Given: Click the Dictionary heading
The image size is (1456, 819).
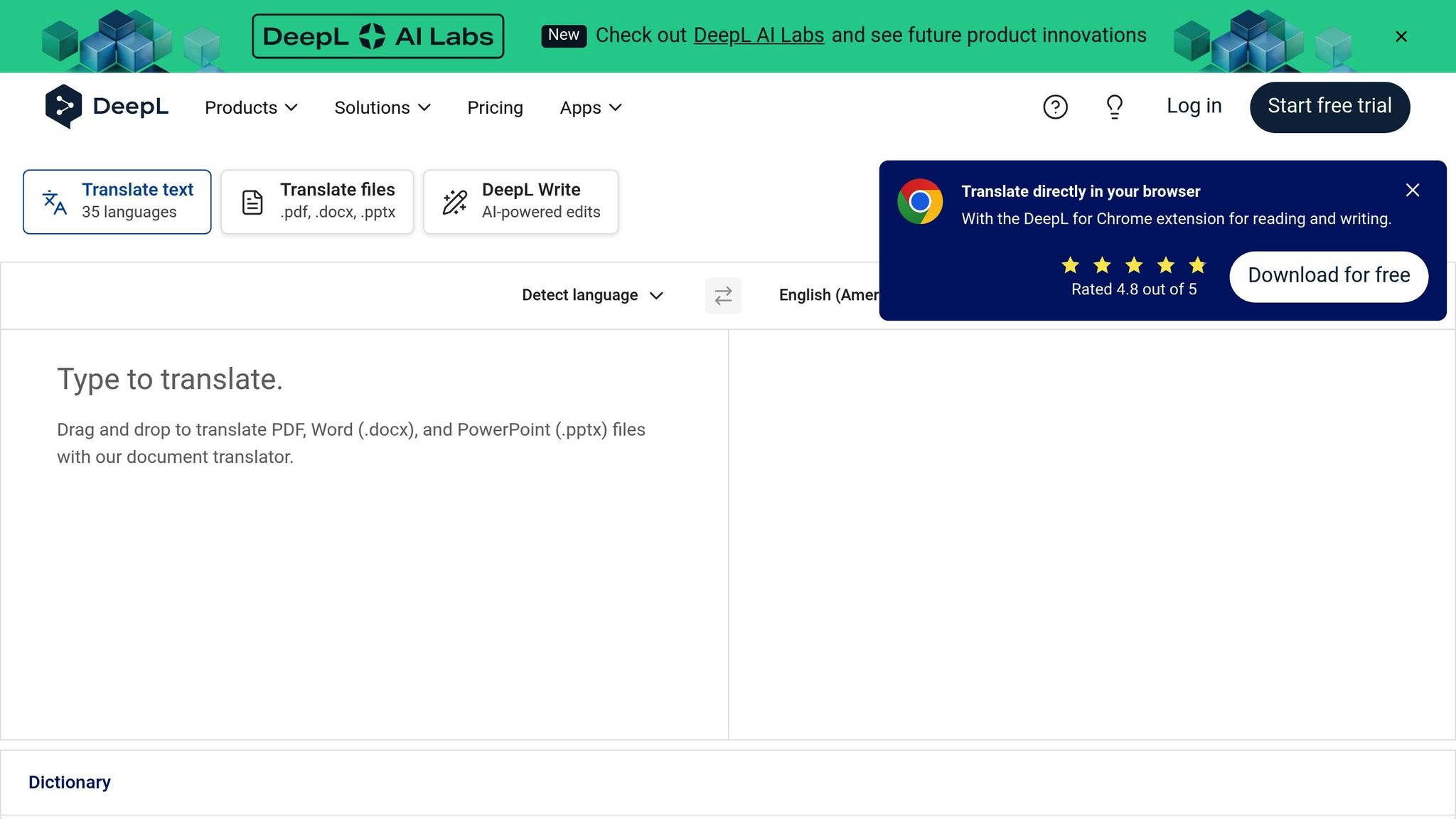Looking at the screenshot, I should pos(70,782).
